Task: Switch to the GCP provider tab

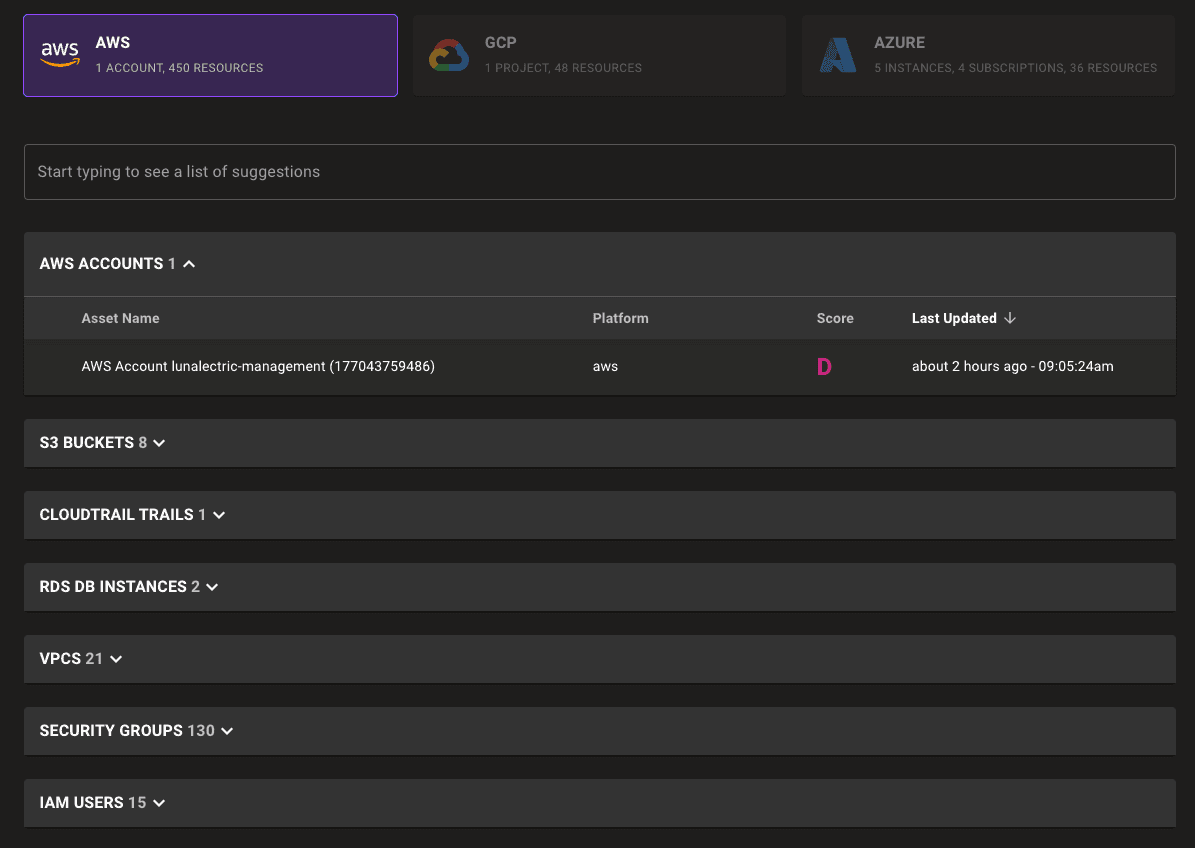Action: point(599,56)
